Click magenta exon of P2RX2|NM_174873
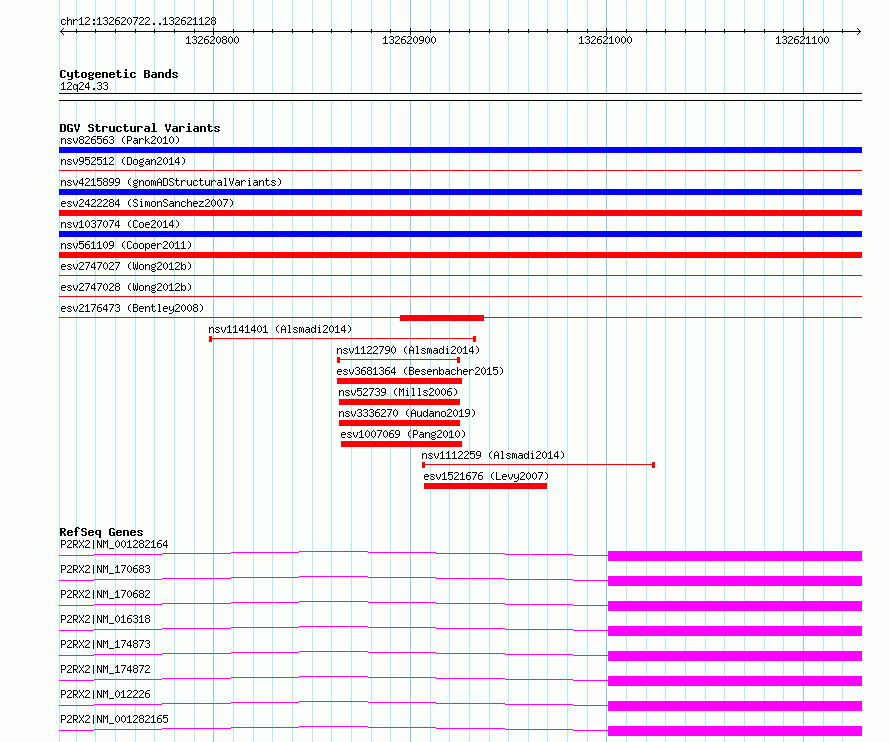Viewport: 890px width, 742px height. pos(735,656)
